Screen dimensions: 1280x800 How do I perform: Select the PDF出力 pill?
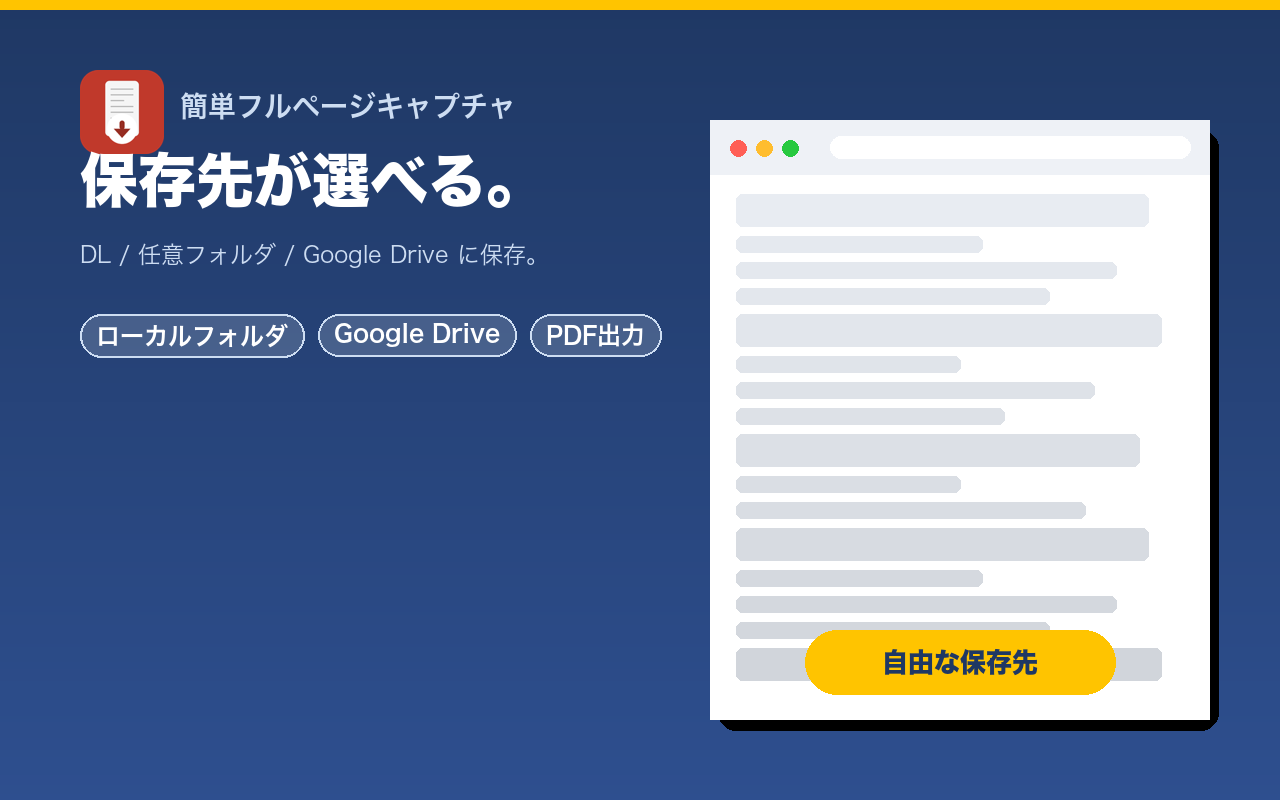596,336
